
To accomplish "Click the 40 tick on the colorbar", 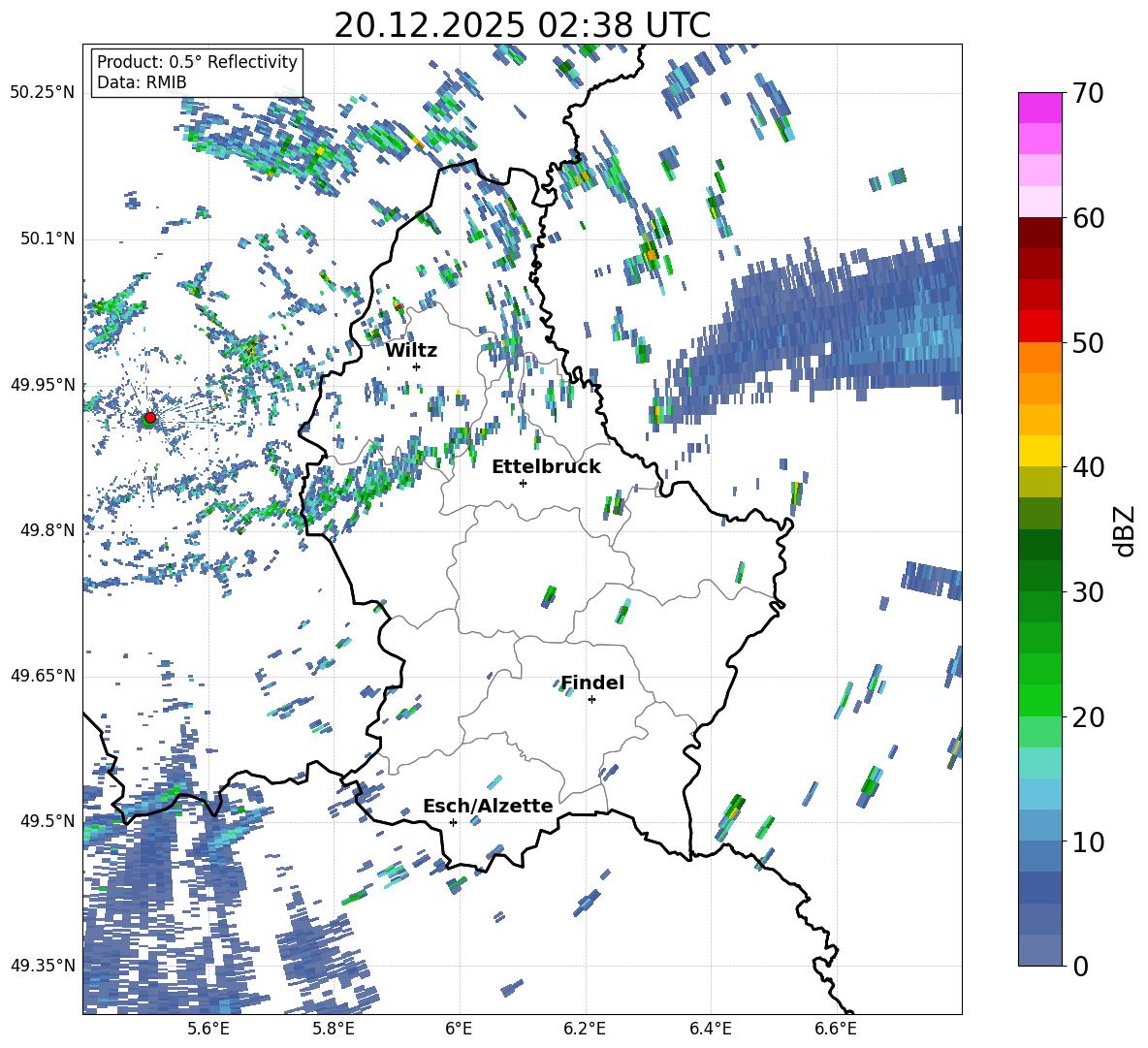I will point(1088,467).
